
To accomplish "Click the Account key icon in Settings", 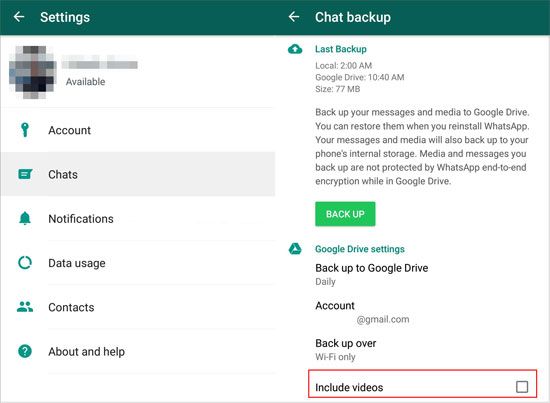I will click(x=25, y=130).
